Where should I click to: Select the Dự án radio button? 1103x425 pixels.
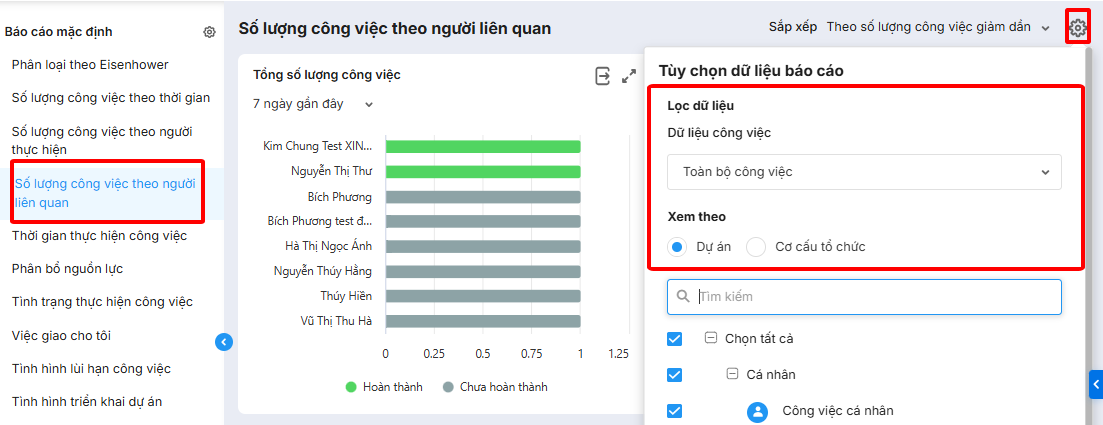pyautogui.click(x=677, y=247)
